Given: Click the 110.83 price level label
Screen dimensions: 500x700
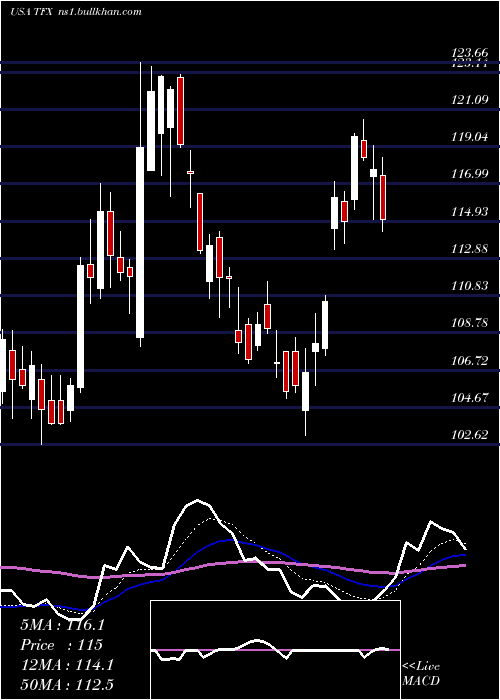Looking at the screenshot, I should pos(470,286).
